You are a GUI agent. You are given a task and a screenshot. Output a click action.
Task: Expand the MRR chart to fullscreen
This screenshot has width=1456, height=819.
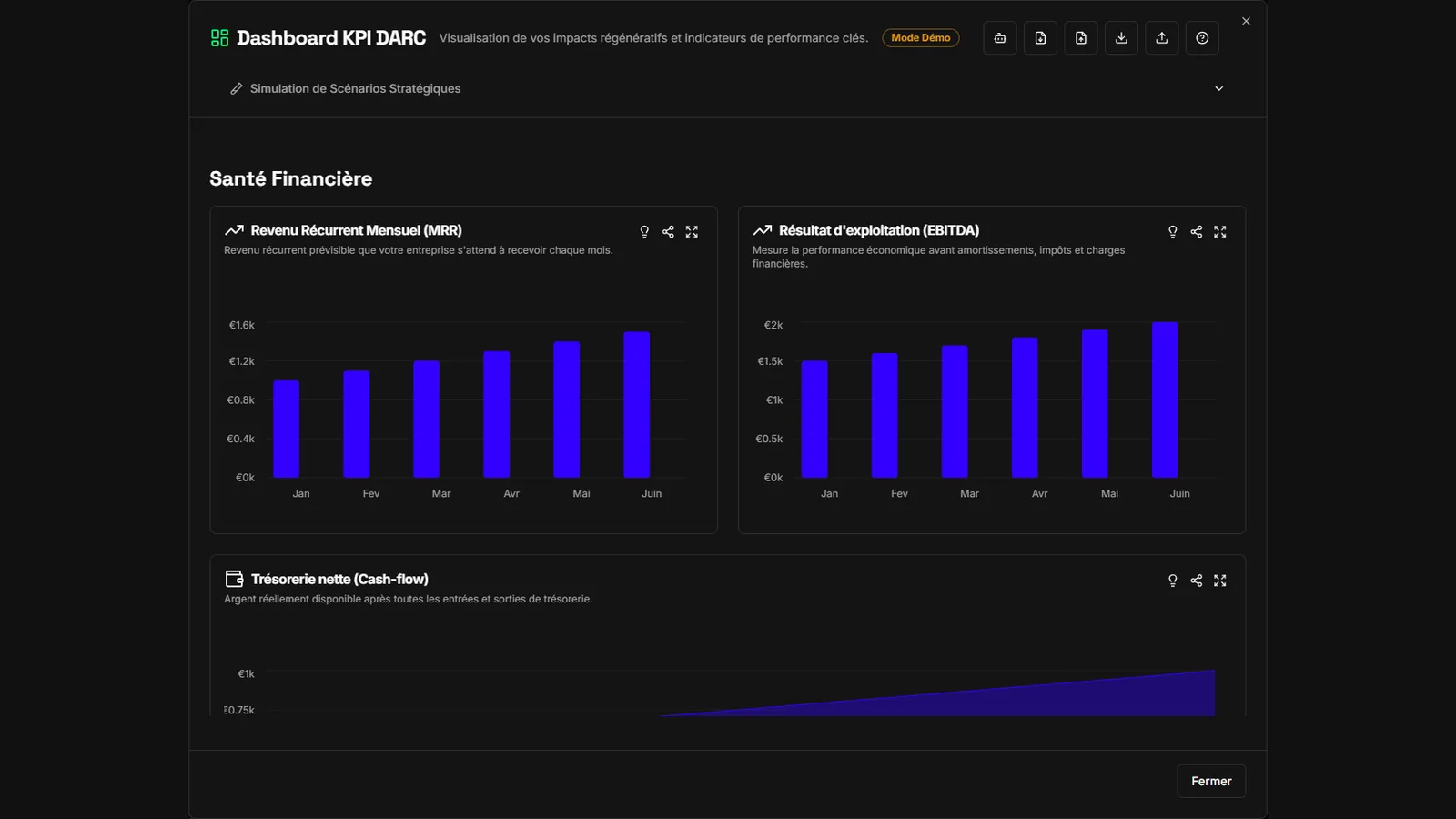[692, 232]
